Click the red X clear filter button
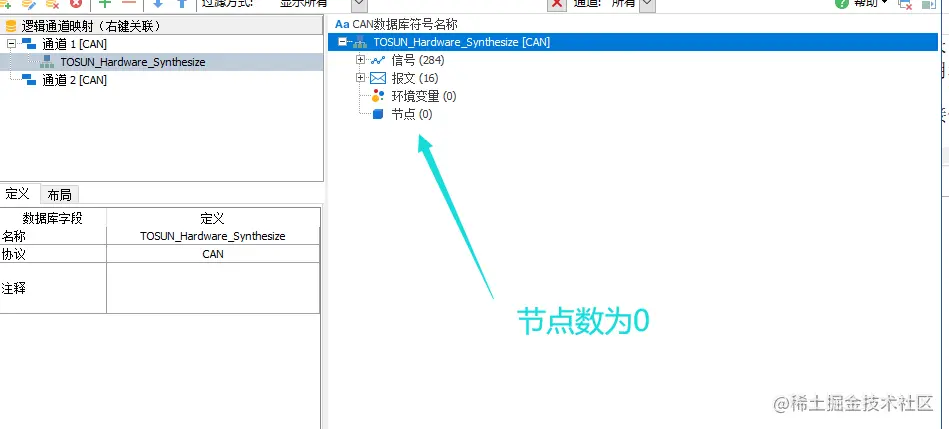 pos(557,4)
